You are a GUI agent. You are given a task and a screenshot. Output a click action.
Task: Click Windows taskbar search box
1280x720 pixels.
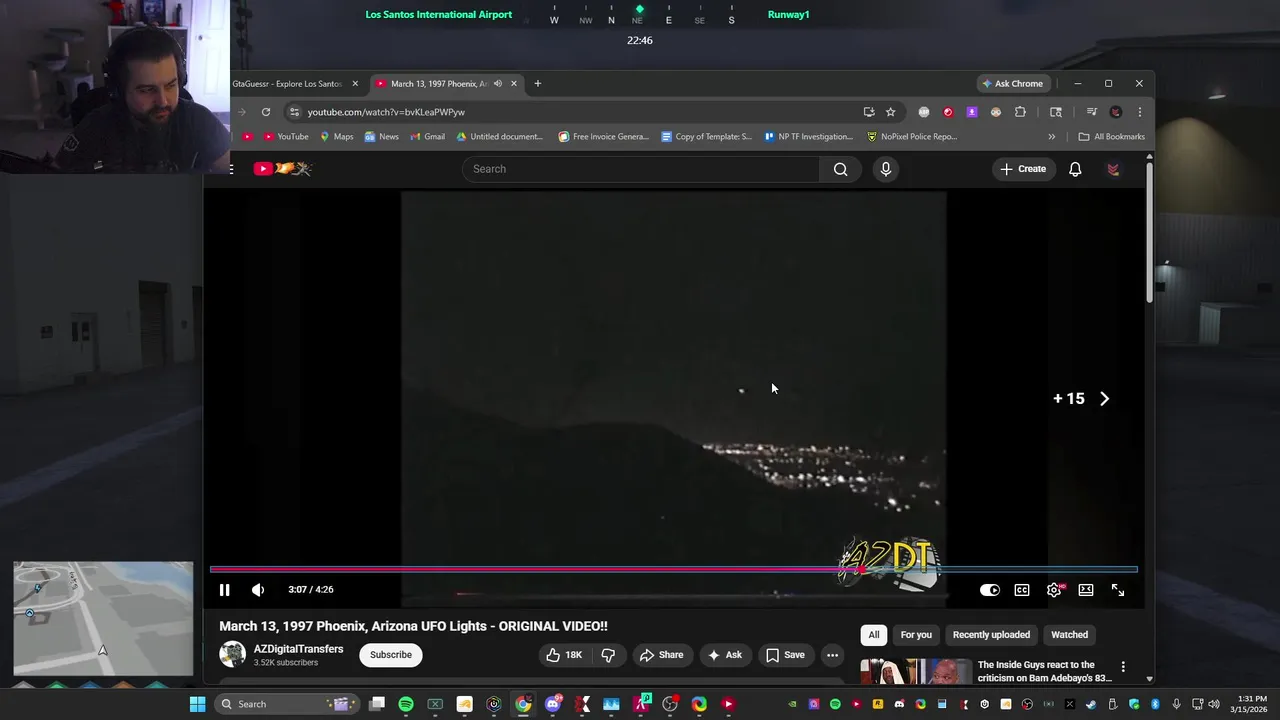286,704
